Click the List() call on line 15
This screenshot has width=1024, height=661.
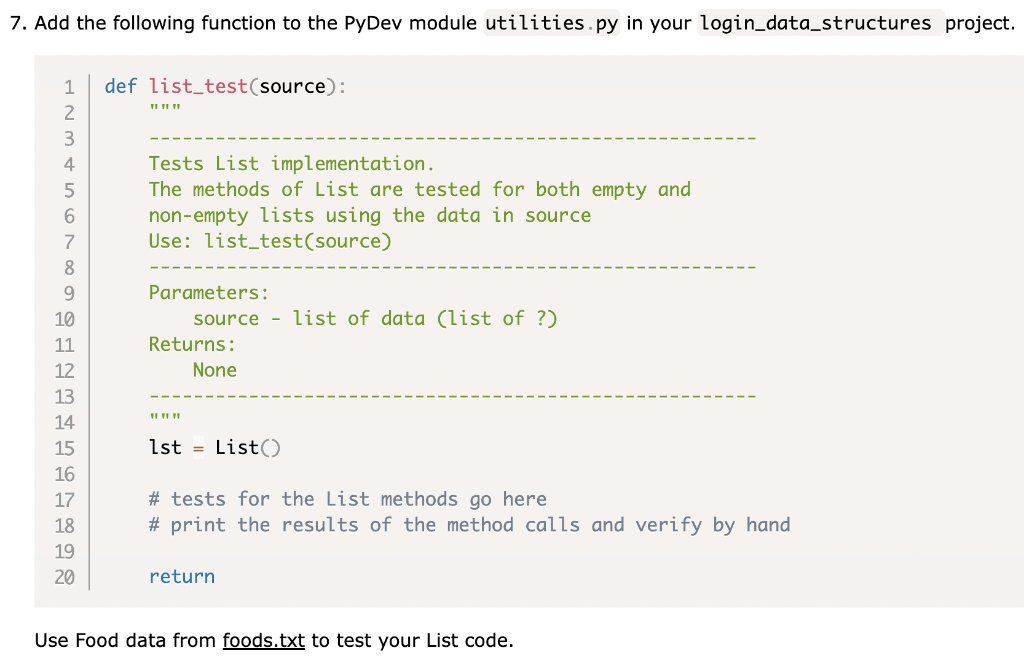coord(248,448)
